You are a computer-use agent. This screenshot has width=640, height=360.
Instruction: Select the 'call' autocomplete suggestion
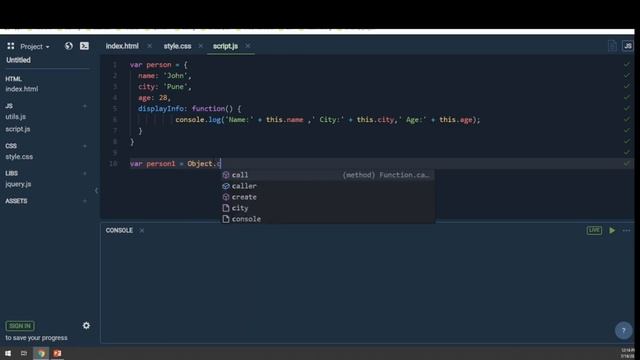point(328,175)
